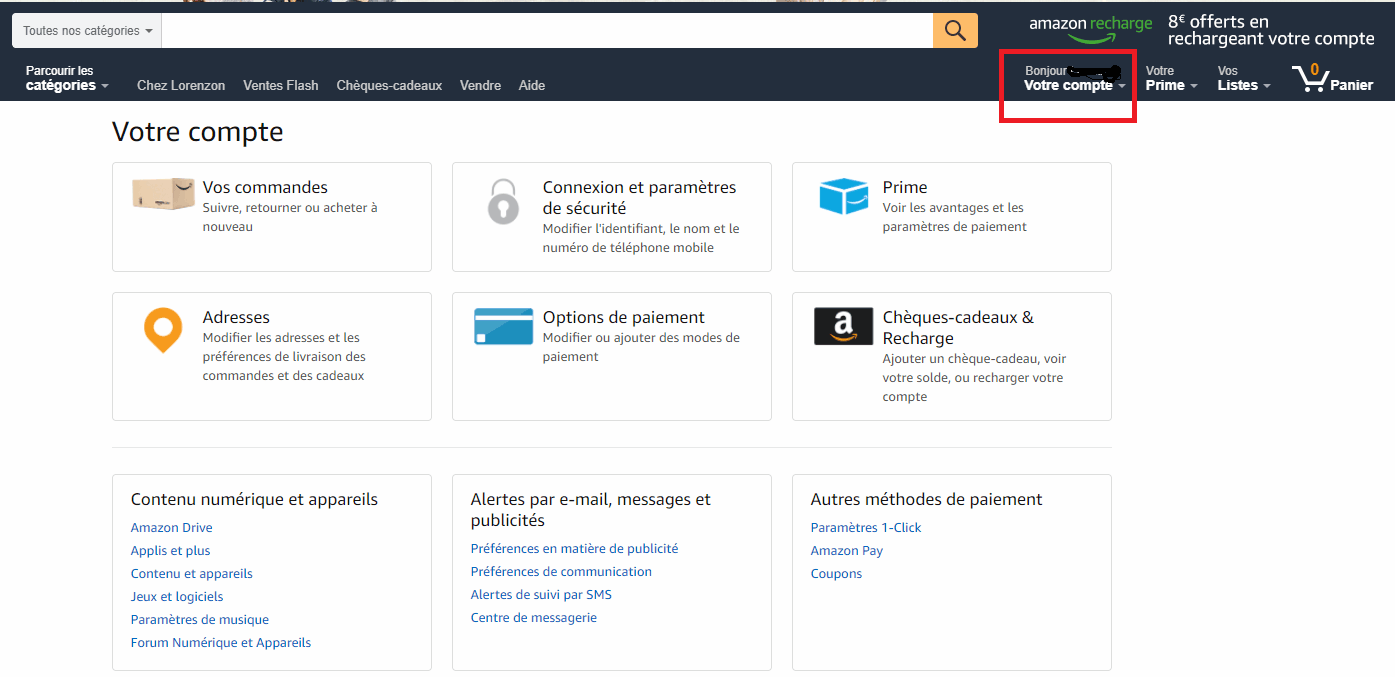1395x677 pixels.
Task: Open the Amazon Pay link
Action: [847, 551]
